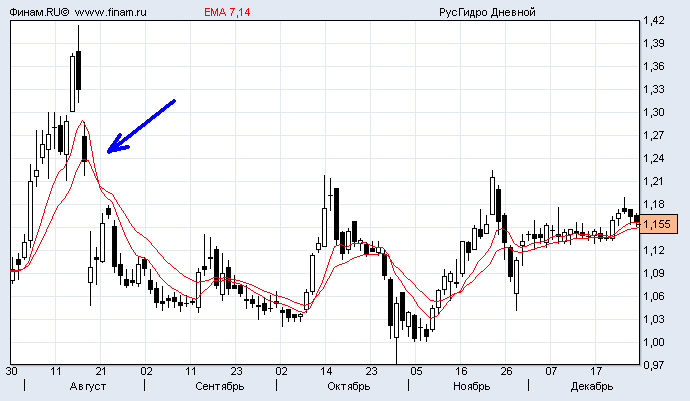690x401 pixels.
Task: Click the 1,24 price axis label
Action: (x=655, y=158)
